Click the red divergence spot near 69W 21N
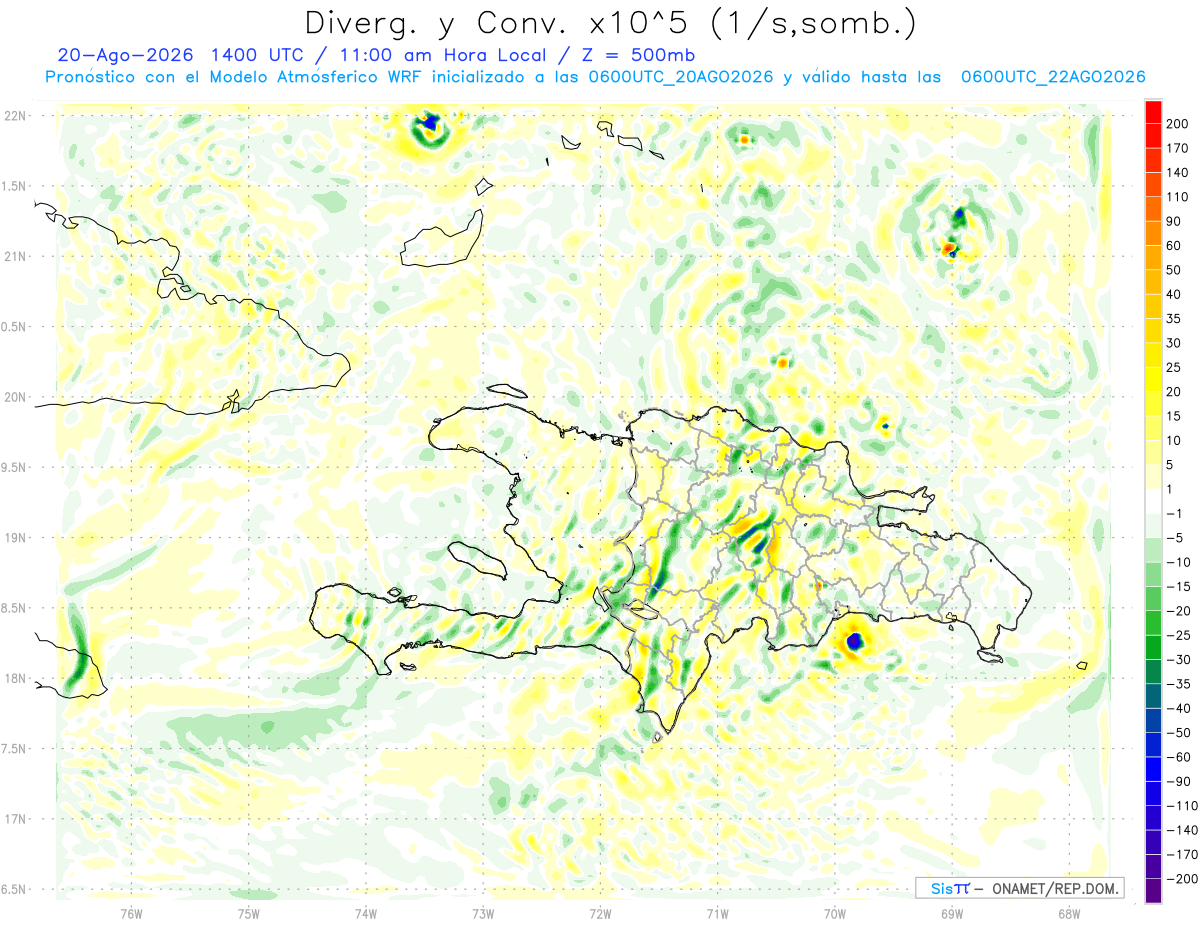Image resolution: width=1200 pixels, height=927 pixels. coord(949,247)
